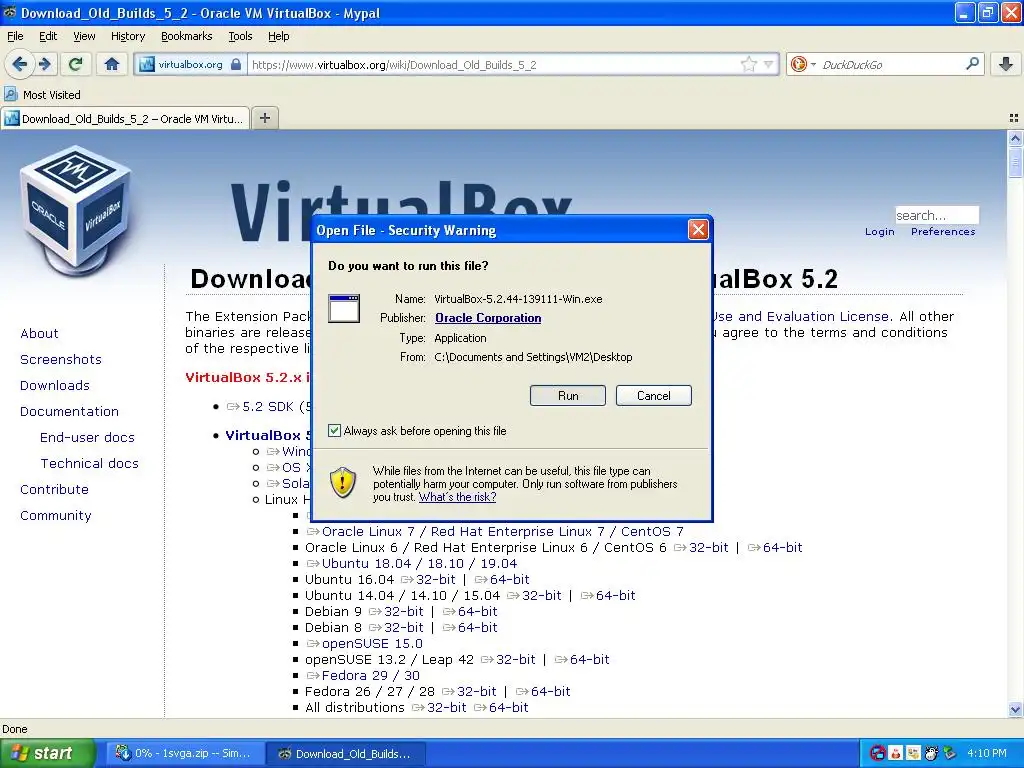Open the 5.2 SDK download link
This screenshot has height=768, width=1024.
point(268,407)
